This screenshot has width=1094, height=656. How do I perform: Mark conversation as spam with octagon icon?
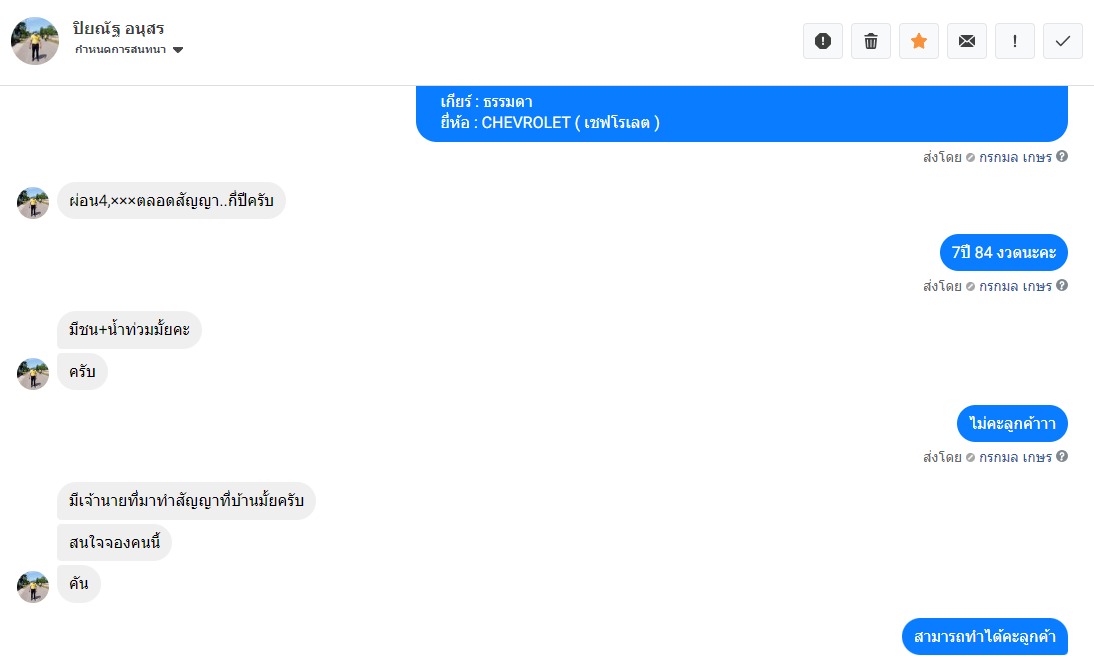[823, 41]
